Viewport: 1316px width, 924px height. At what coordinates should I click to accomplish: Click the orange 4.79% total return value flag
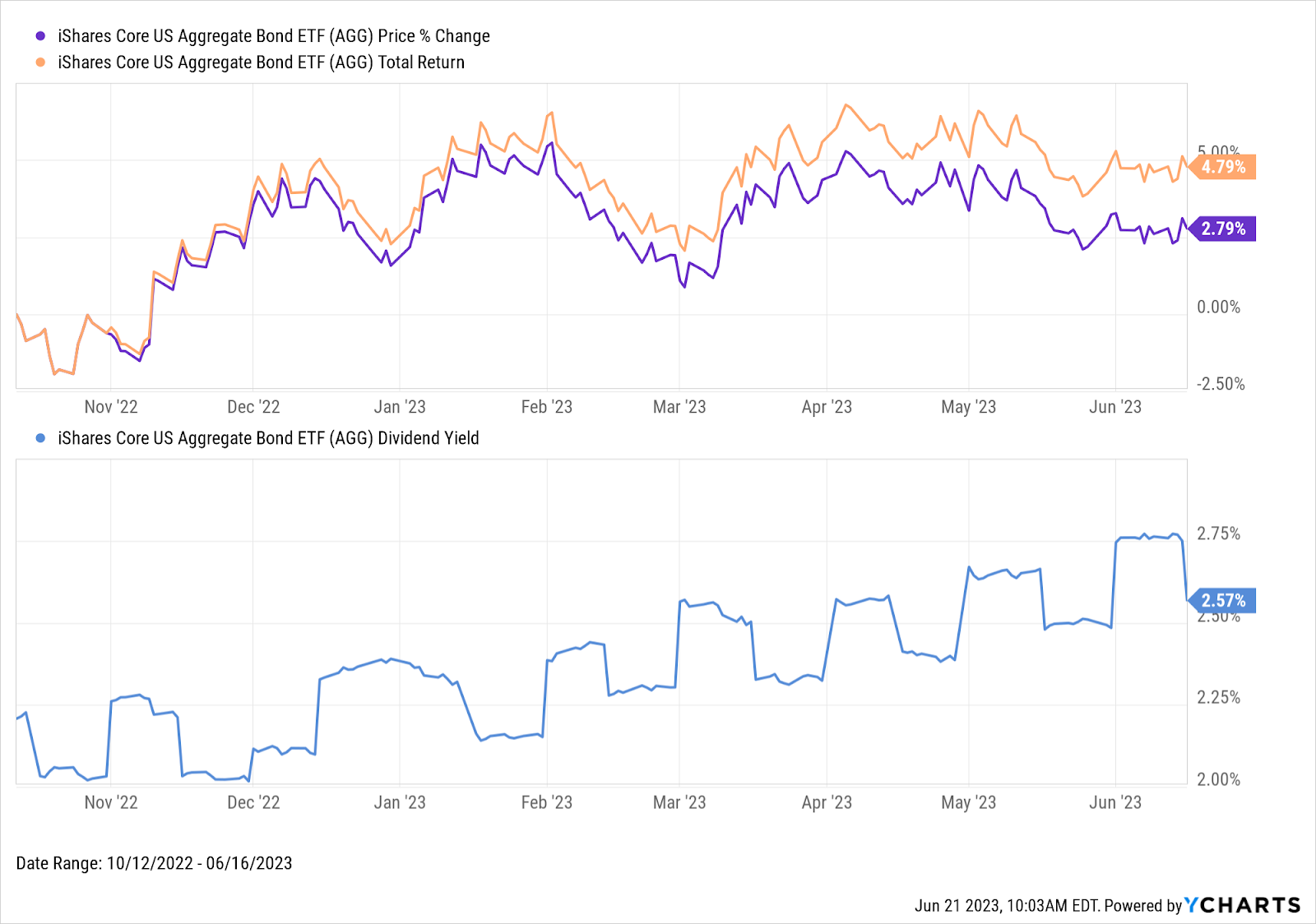coord(1222,167)
